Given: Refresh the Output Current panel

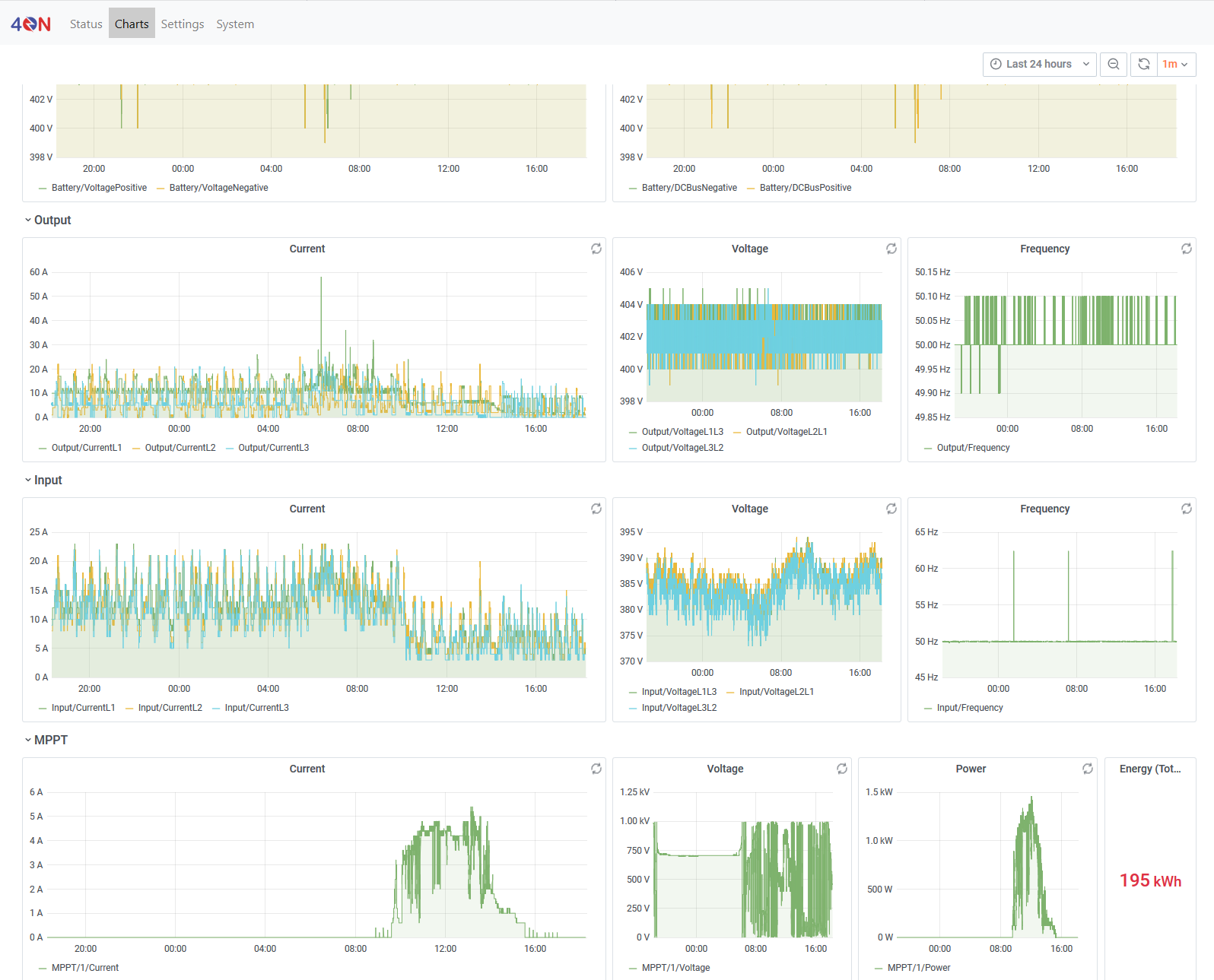Looking at the screenshot, I should pyautogui.click(x=596, y=249).
